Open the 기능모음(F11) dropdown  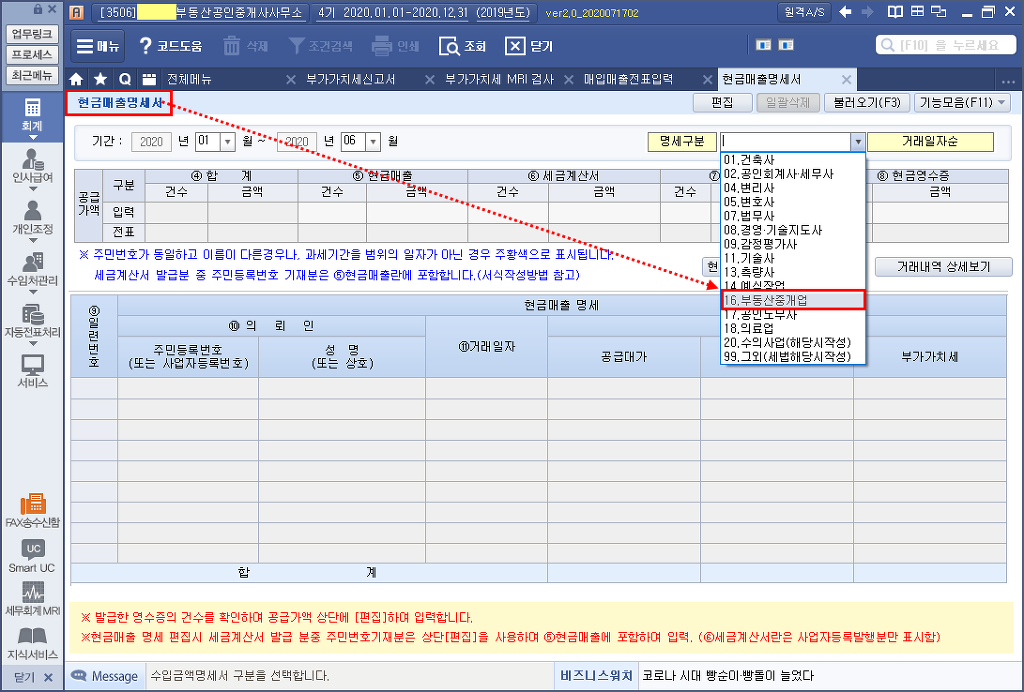[x=962, y=102]
